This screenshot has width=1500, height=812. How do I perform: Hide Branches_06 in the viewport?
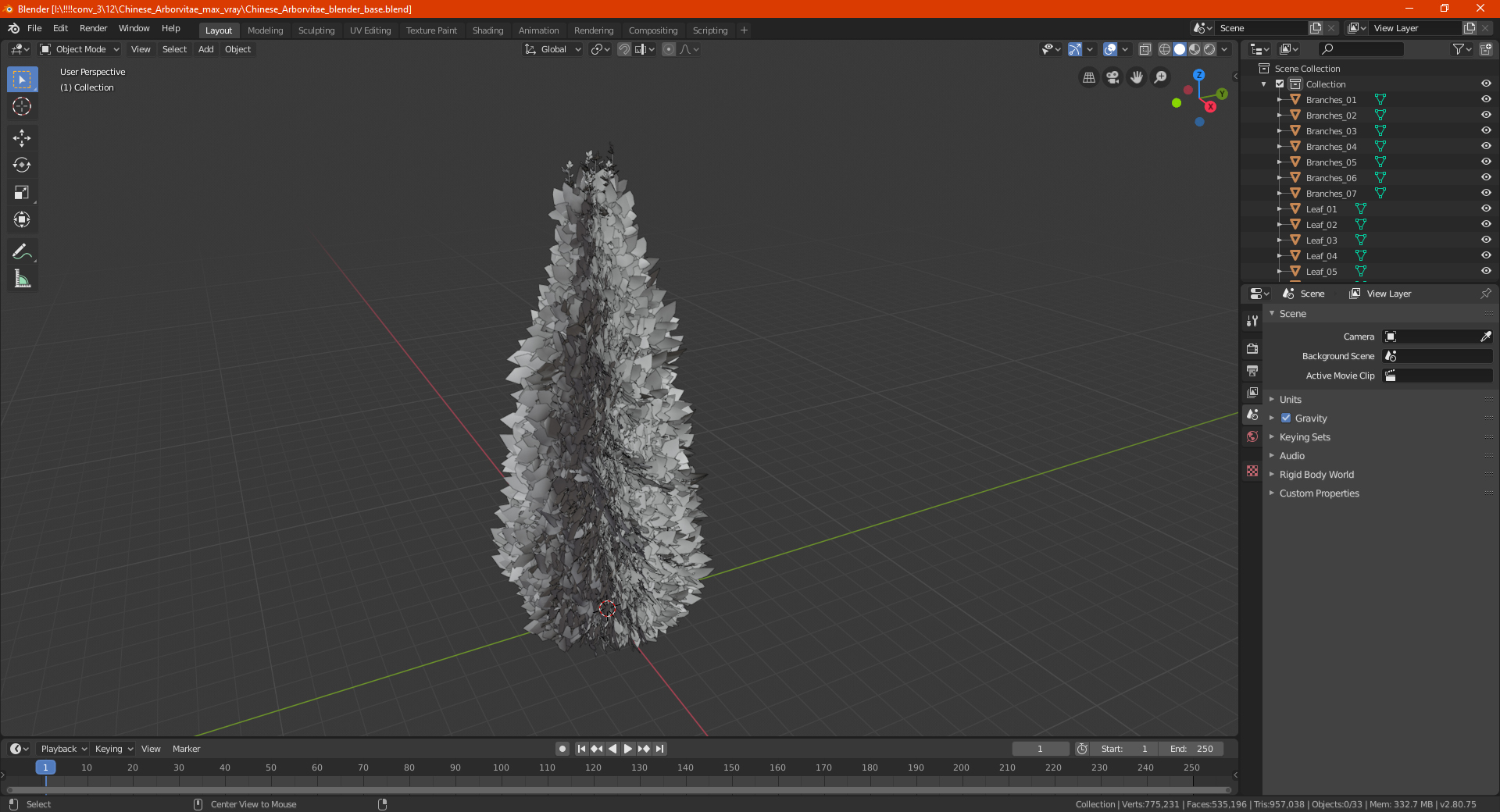pos(1486,177)
